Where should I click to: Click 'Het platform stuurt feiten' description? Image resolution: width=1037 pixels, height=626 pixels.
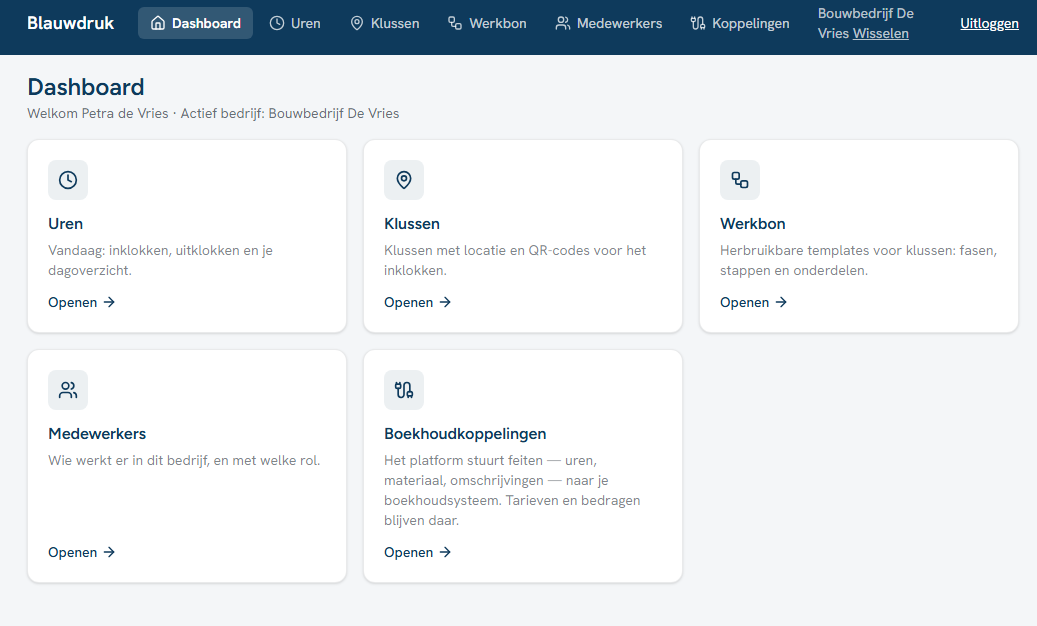(513, 490)
